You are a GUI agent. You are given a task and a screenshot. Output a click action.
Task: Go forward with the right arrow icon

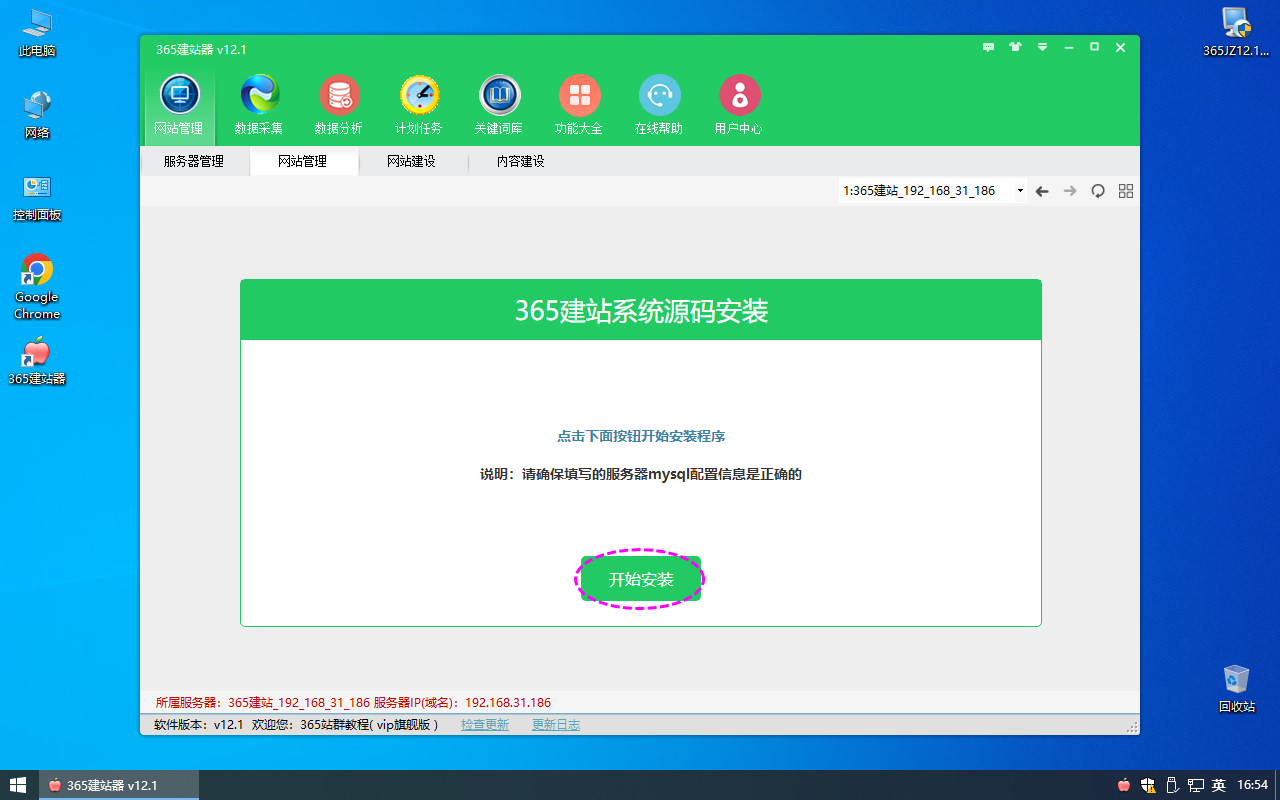point(1070,191)
